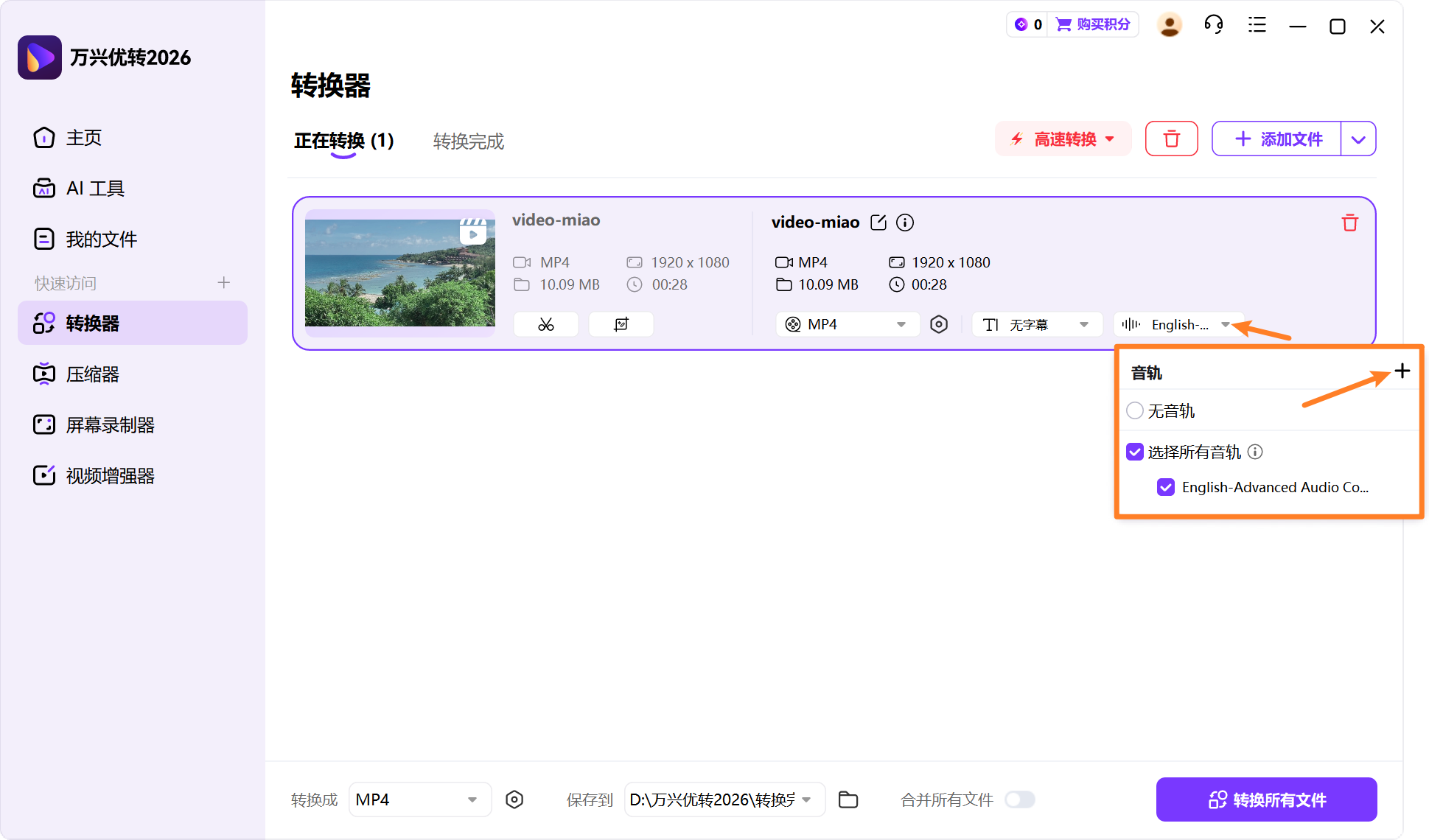Toggle the English-Advanced Audio track checkbox
Image resolution: width=1429 pixels, height=840 pixels.
1165,487
